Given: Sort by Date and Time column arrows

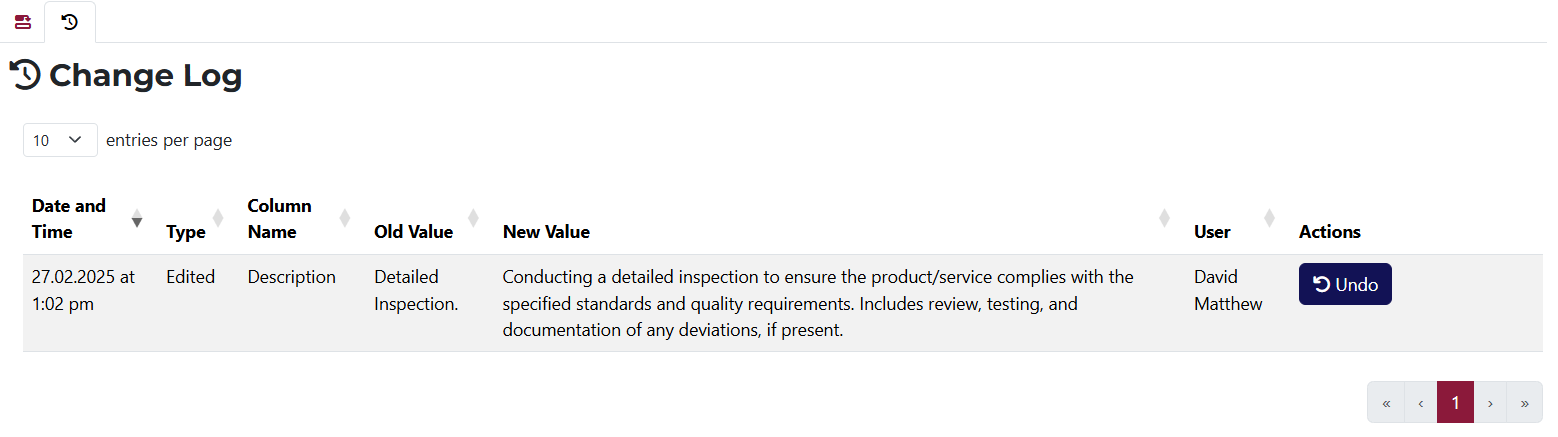Looking at the screenshot, I should click(137, 219).
